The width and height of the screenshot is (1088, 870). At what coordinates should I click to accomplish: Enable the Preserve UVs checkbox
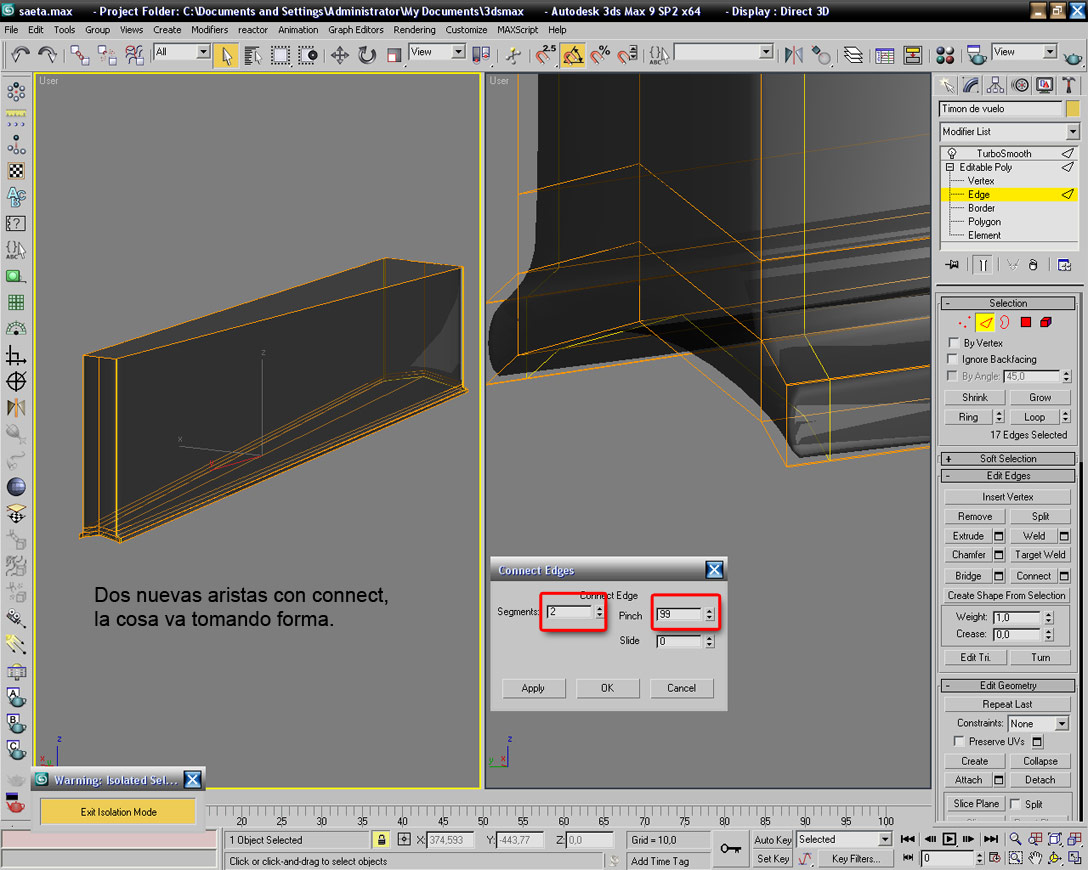959,741
